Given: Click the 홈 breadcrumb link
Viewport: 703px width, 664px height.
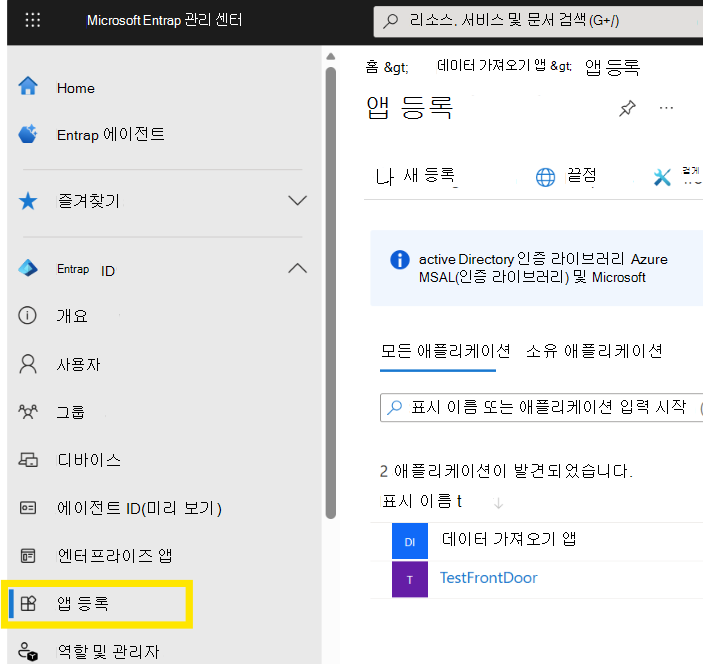Looking at the screenshot, I should coord(372,67).
